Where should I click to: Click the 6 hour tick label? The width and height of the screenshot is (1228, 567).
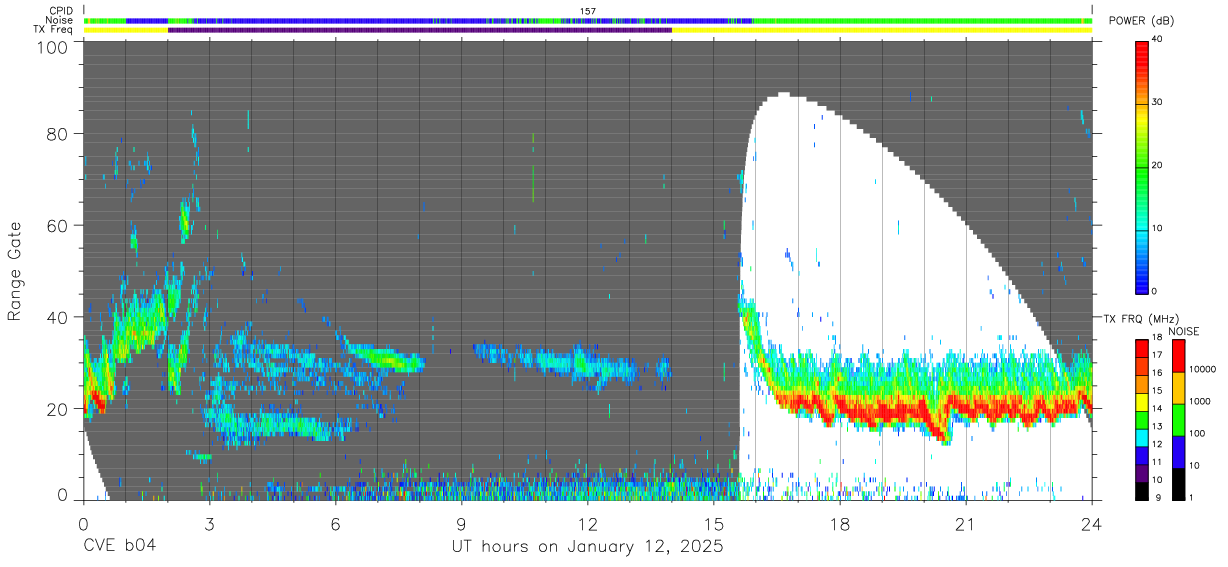point(335,524)
